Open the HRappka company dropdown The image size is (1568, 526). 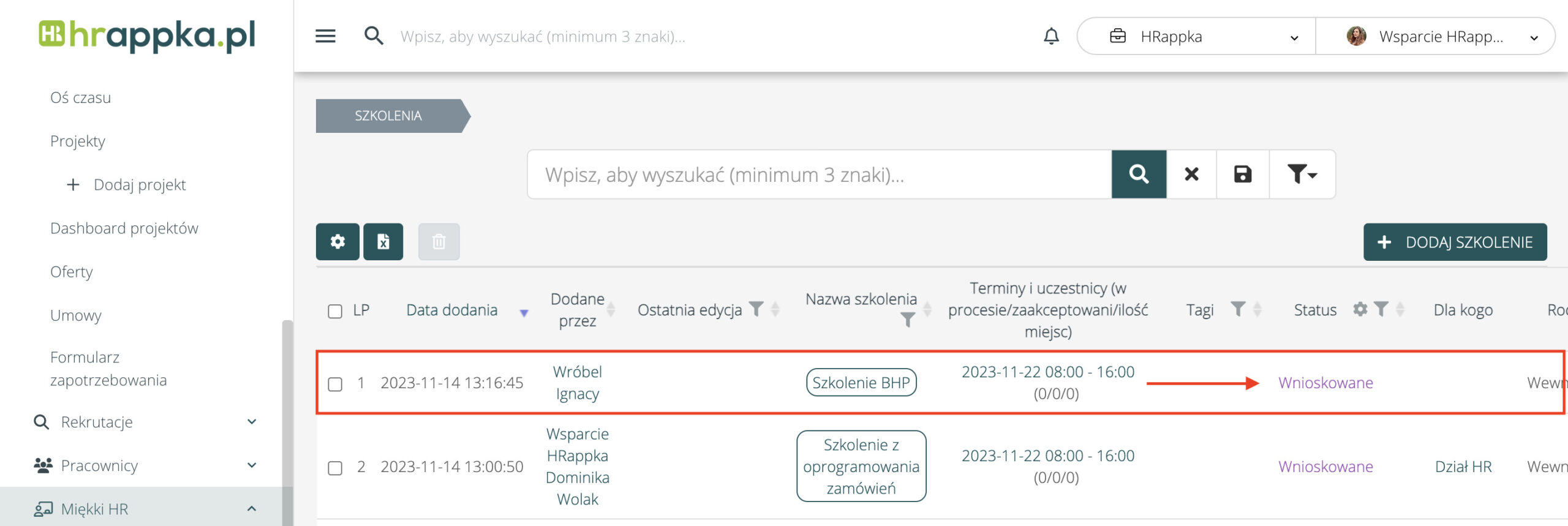1196,36
